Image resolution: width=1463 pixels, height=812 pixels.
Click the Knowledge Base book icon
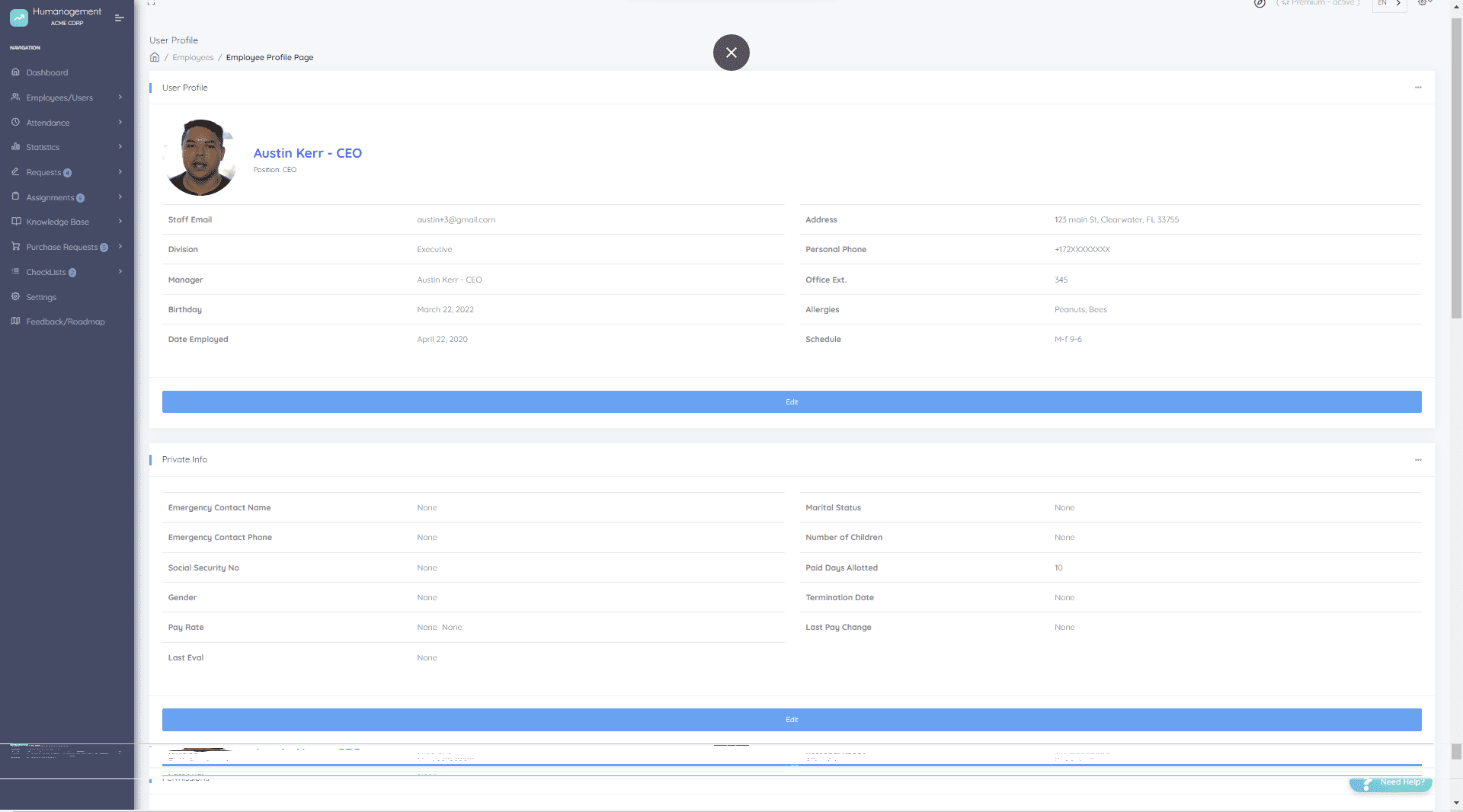15,222
